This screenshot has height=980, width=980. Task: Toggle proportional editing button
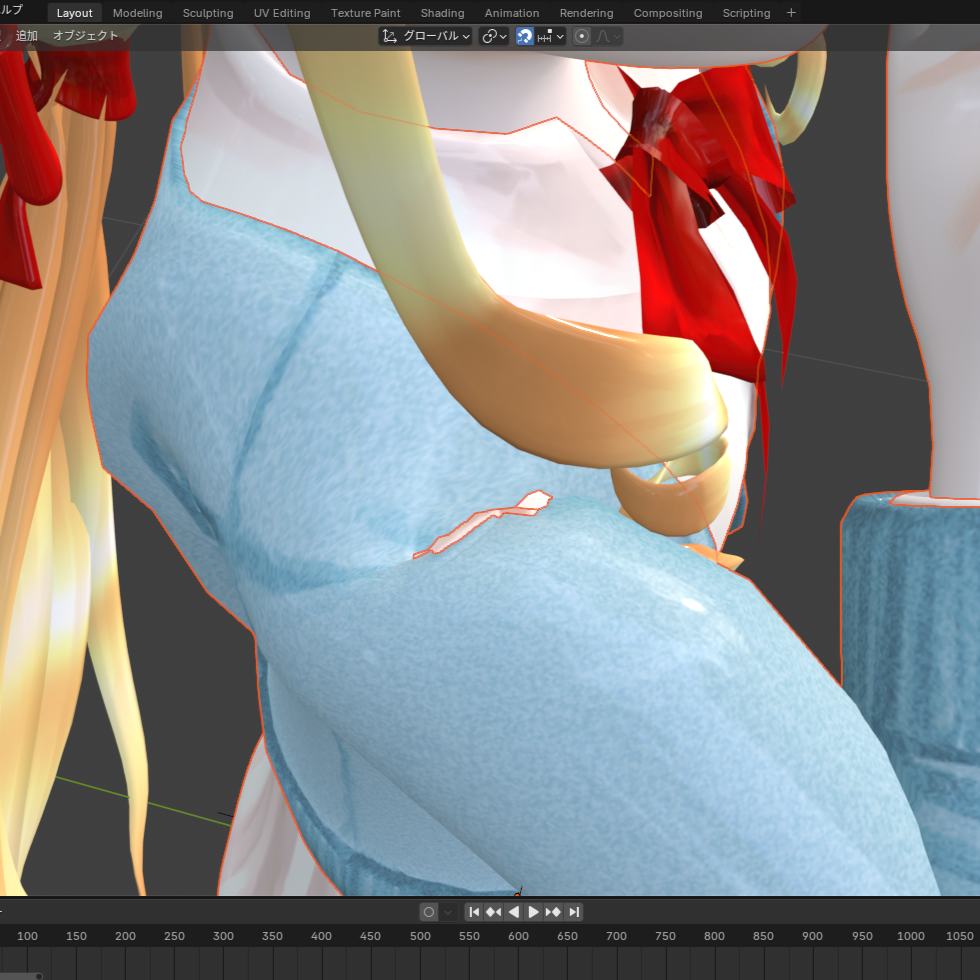(x=582, y=36)
